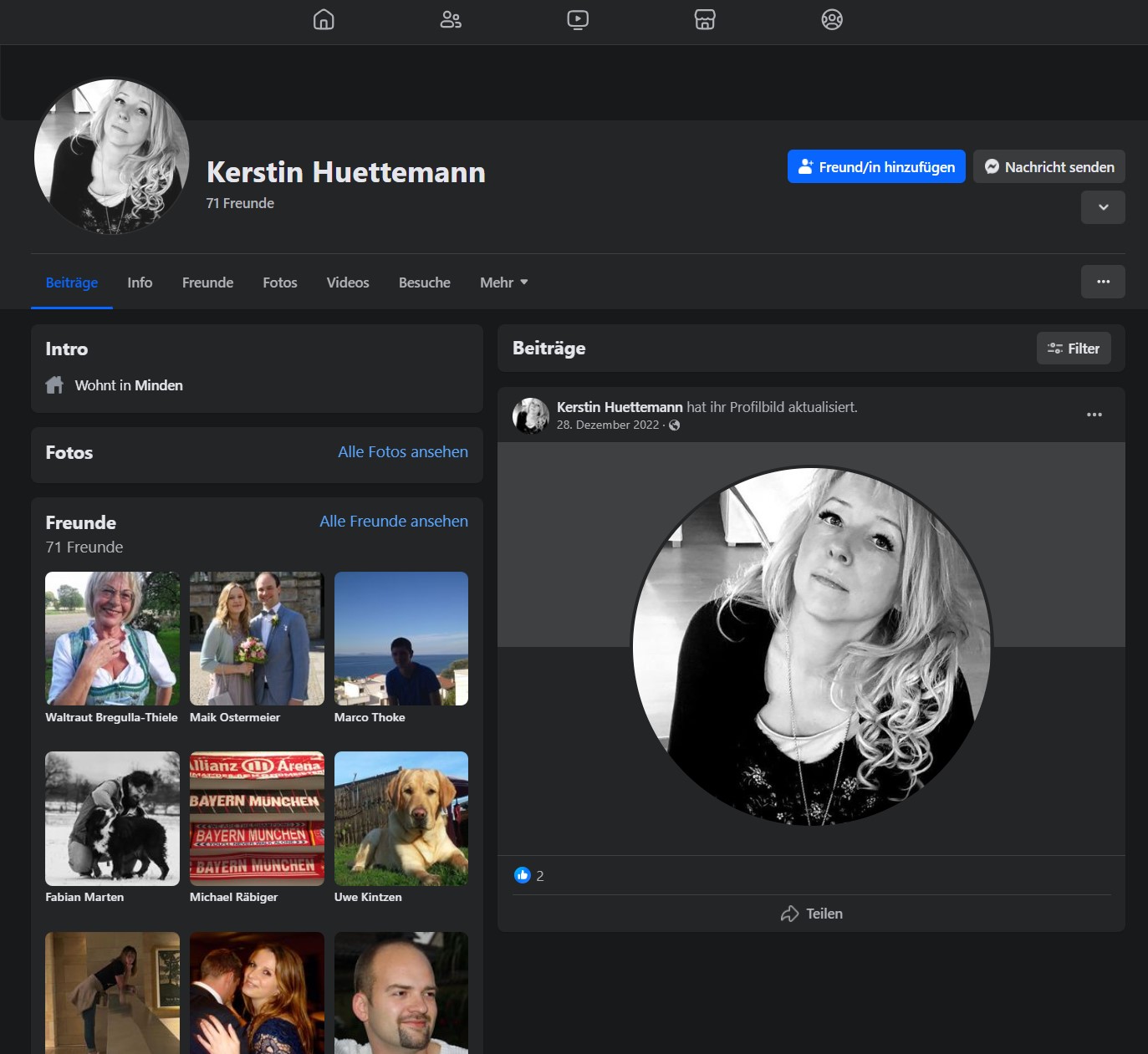Expand the chevron dropdown below Nachricht senden
Image resolution: width=1148 pixels, height=1054 pixels.
point(1103,207)
